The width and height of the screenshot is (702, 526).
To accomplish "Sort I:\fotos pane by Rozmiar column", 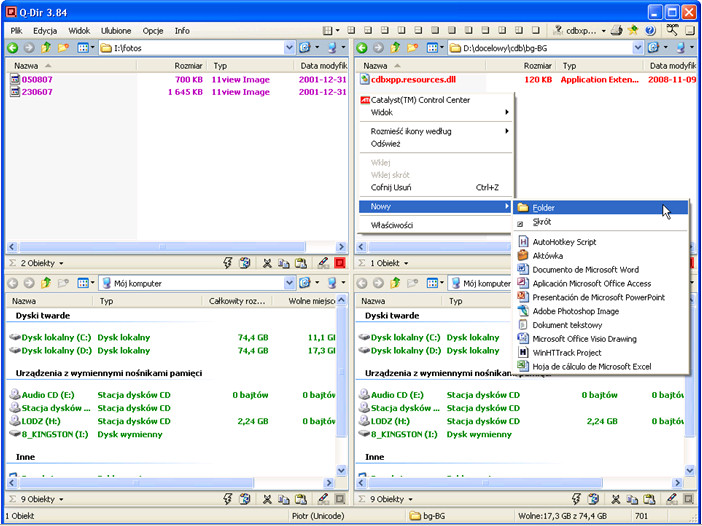I will pos(171,66).
